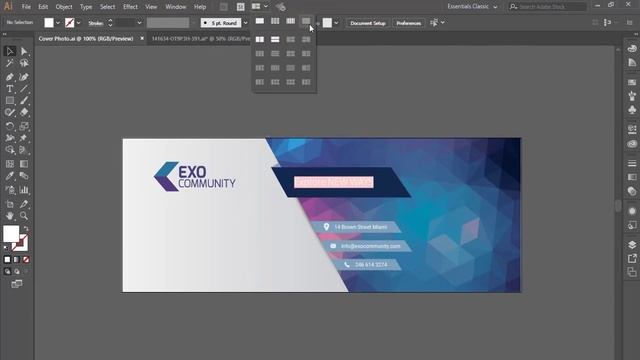Select the Selection tool (black arrow)
640x360 pixels.
click(10, 51)
